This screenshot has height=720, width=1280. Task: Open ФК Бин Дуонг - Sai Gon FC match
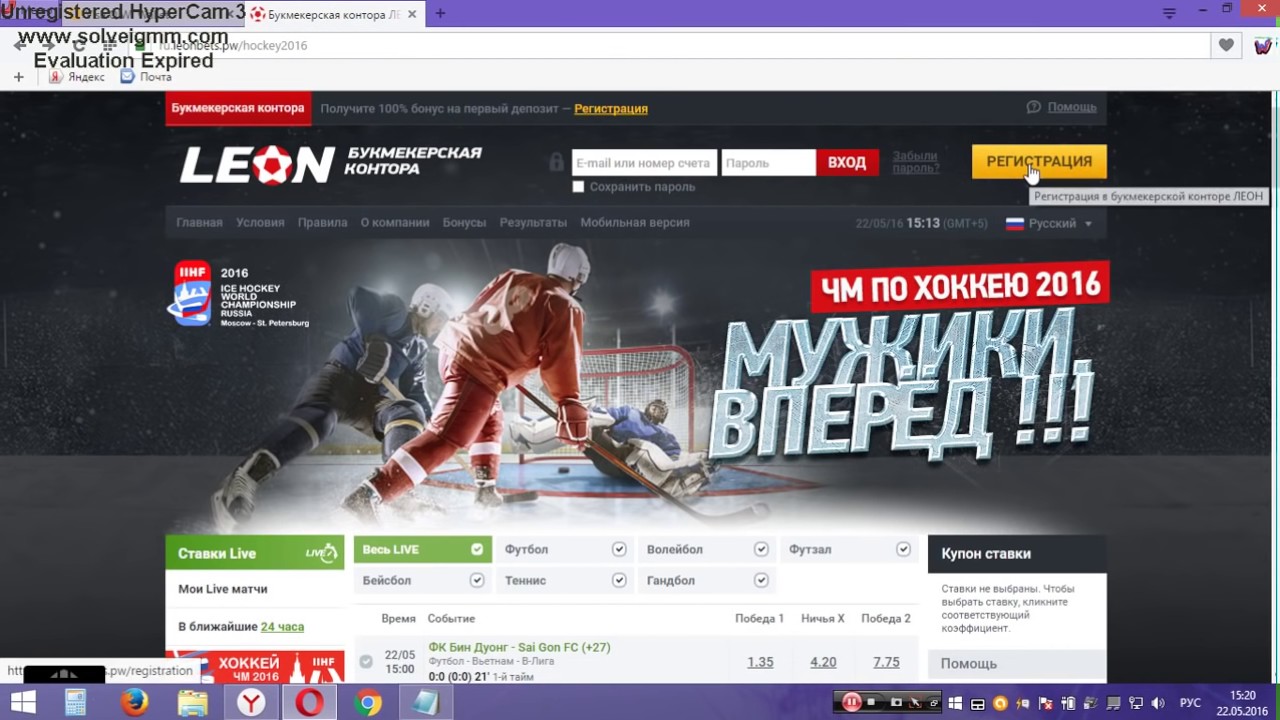tap(519, 647)
